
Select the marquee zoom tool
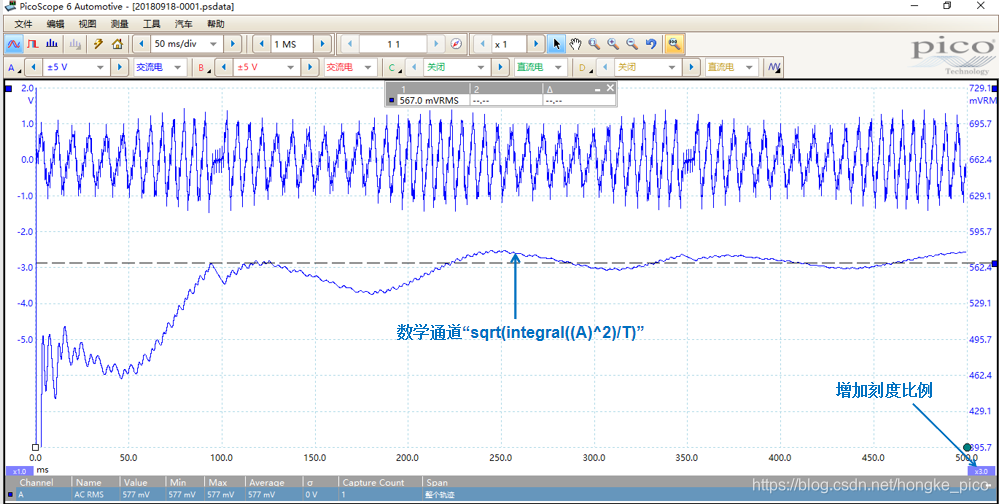[594, 44]
